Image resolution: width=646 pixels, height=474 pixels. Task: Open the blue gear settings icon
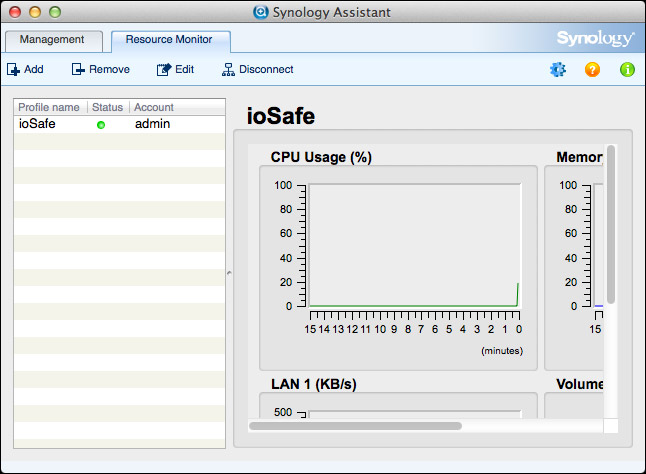pos(558,70)
